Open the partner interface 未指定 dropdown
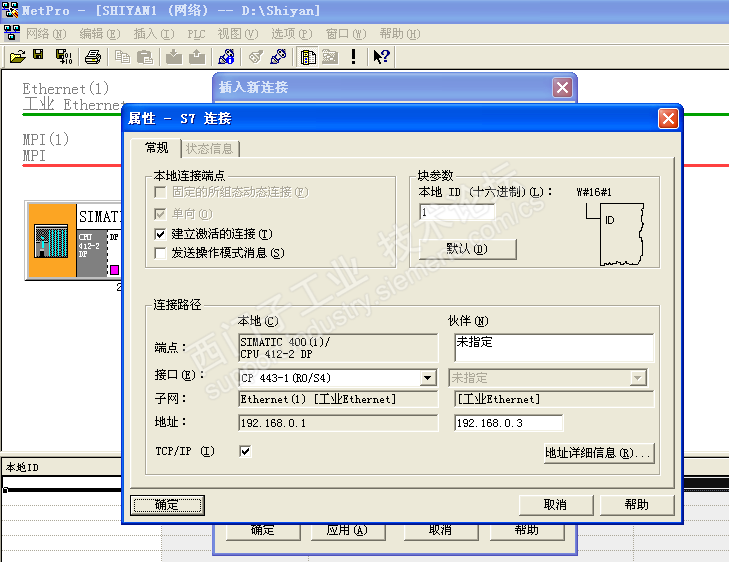729x562 pixels. [638, 378]
